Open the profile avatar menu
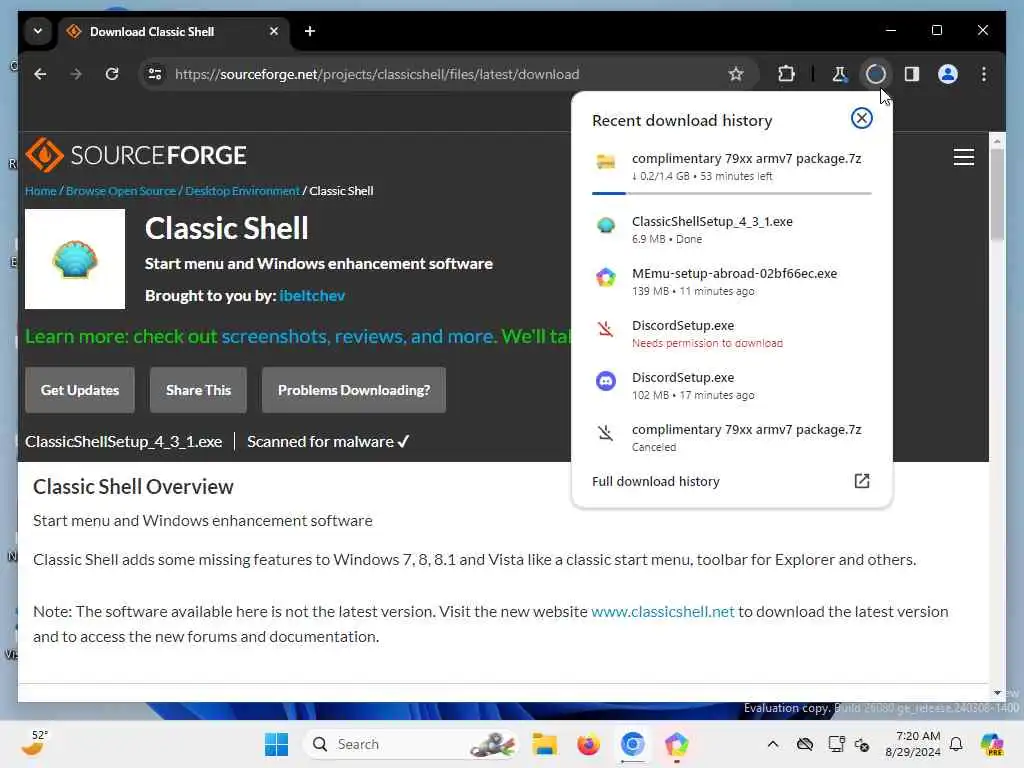The image size is (1024, 768). click(x=948, y=74)
